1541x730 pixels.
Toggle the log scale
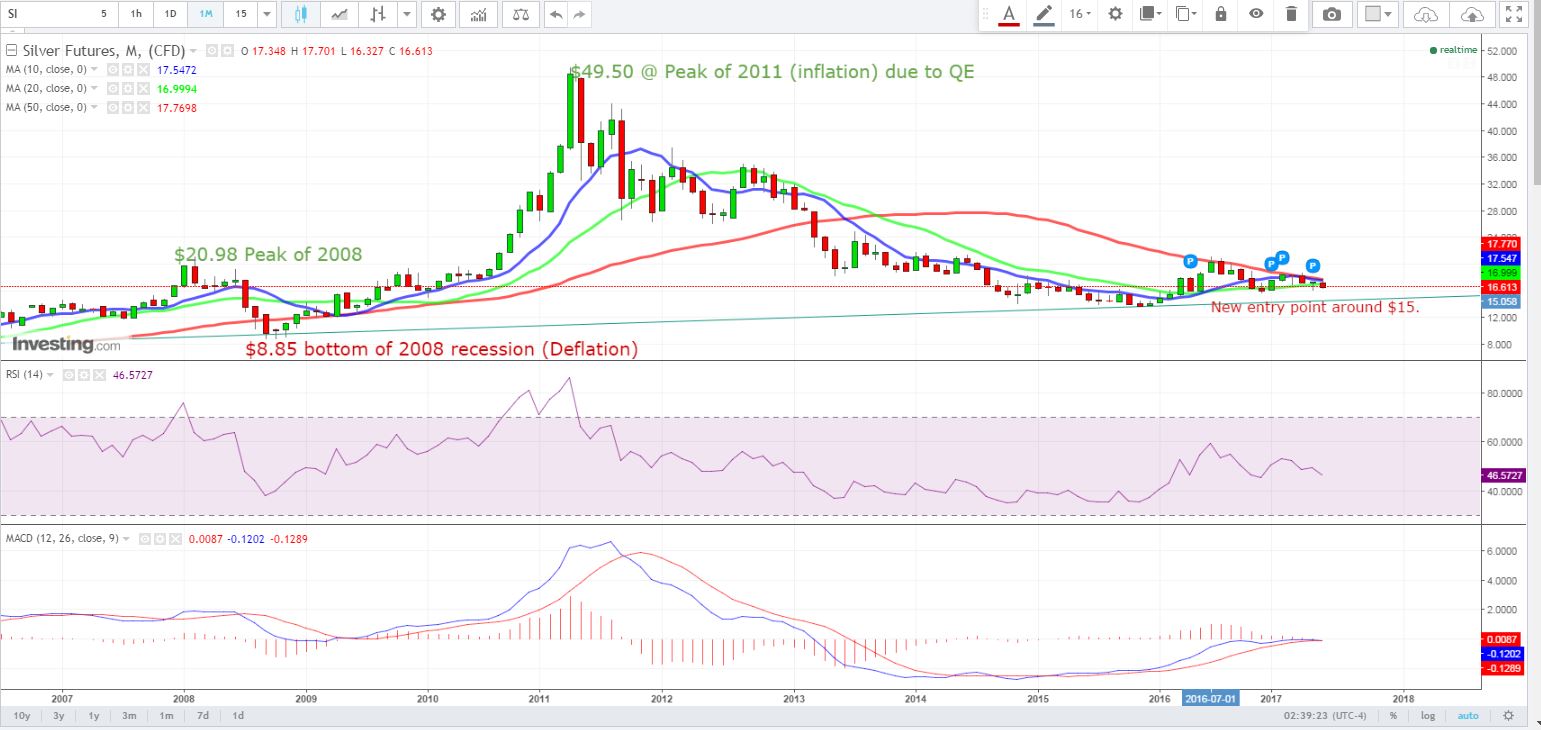click(1427, 716)
